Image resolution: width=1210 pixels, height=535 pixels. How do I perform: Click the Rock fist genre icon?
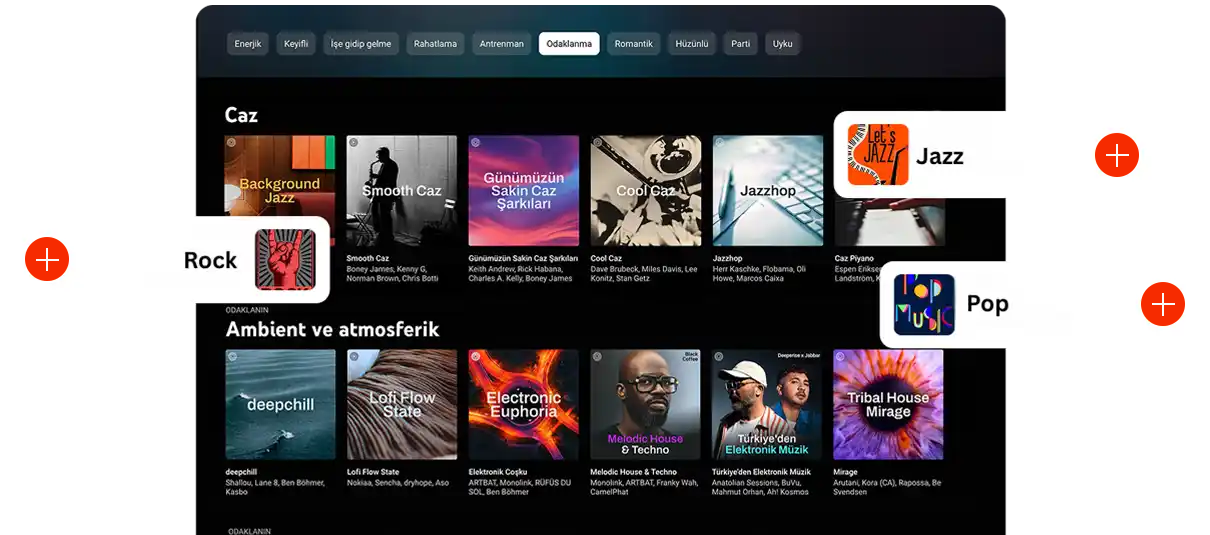click(x=285, y=260)
